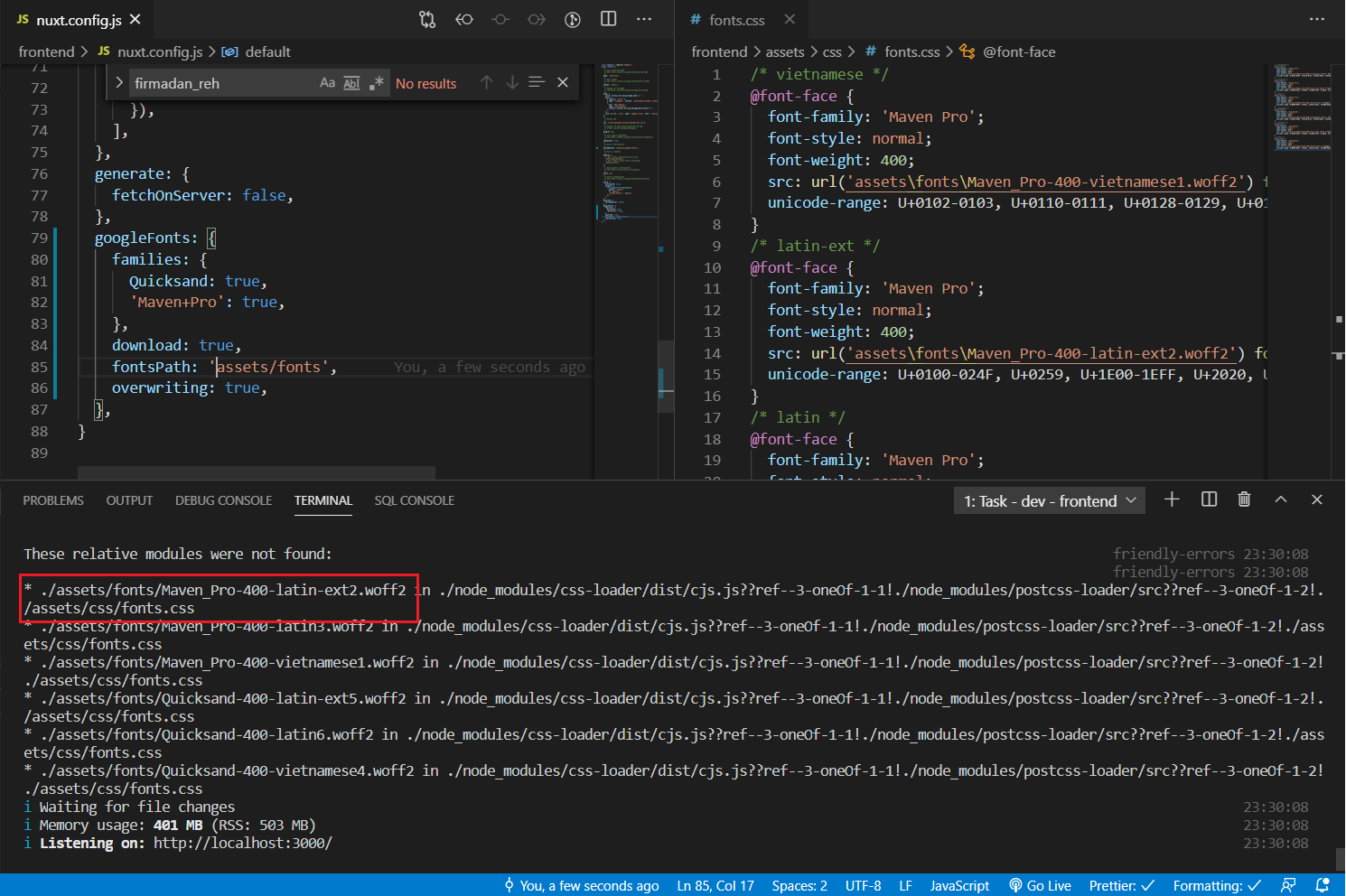1346x896 pixels.
Task: Expand the replace field in find widget
Action: coord(119,82)
